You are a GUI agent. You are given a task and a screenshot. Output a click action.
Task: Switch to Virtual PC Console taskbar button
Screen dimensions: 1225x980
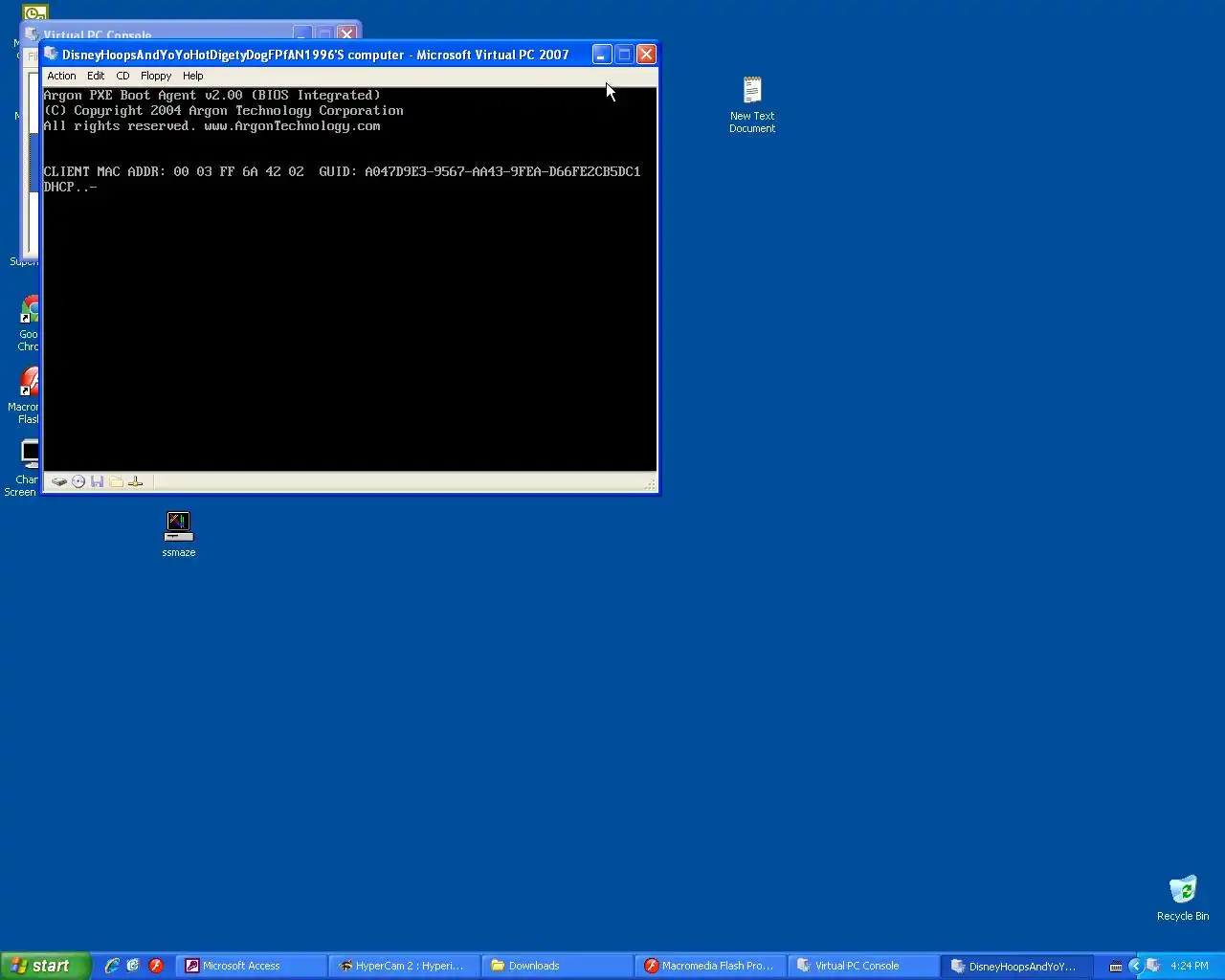pos(864,966)
